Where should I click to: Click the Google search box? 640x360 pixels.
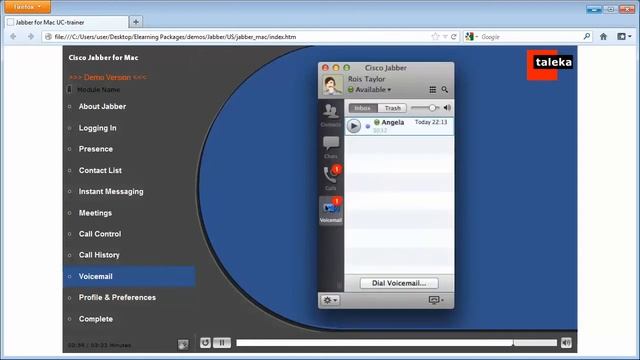coord(531,37)
